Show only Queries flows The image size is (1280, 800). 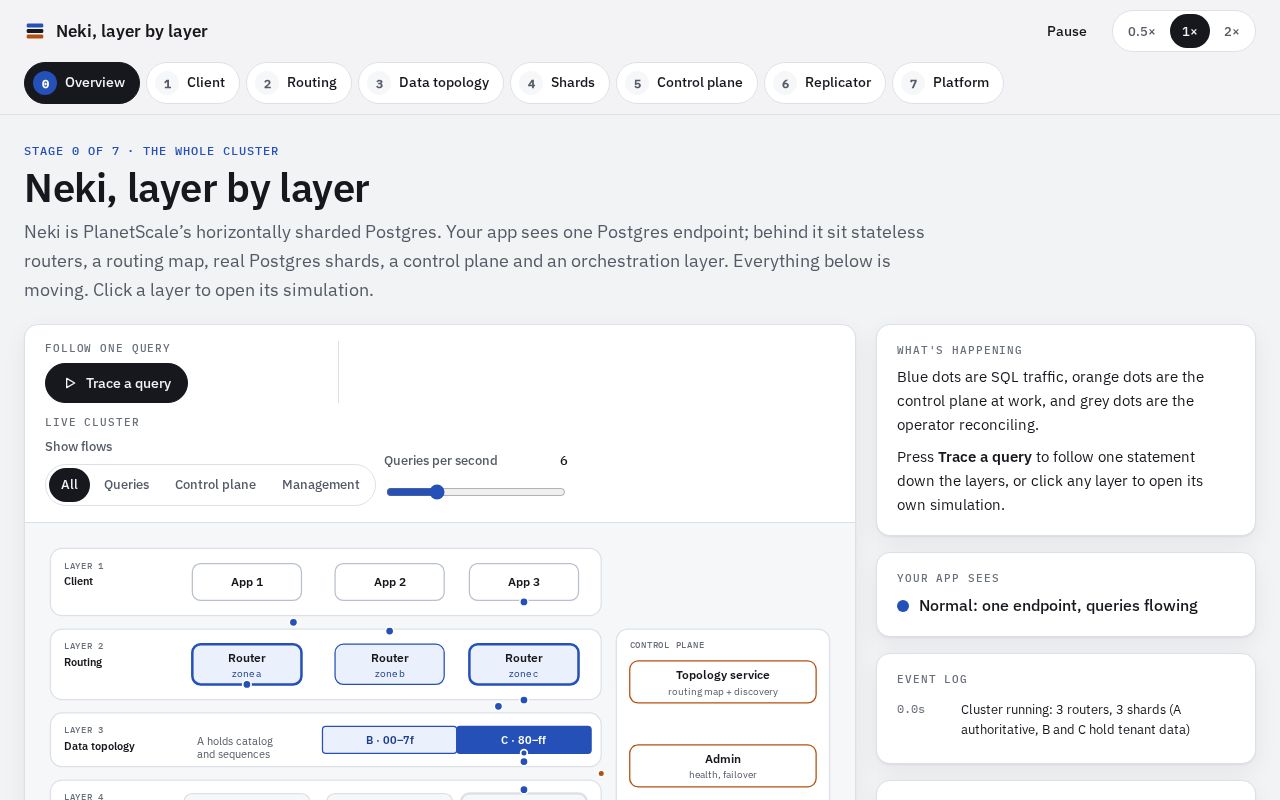(x=127, y=485)
